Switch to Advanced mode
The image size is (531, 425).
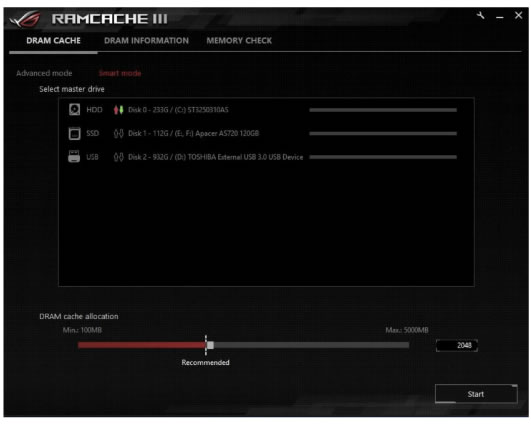coord(44,73)
